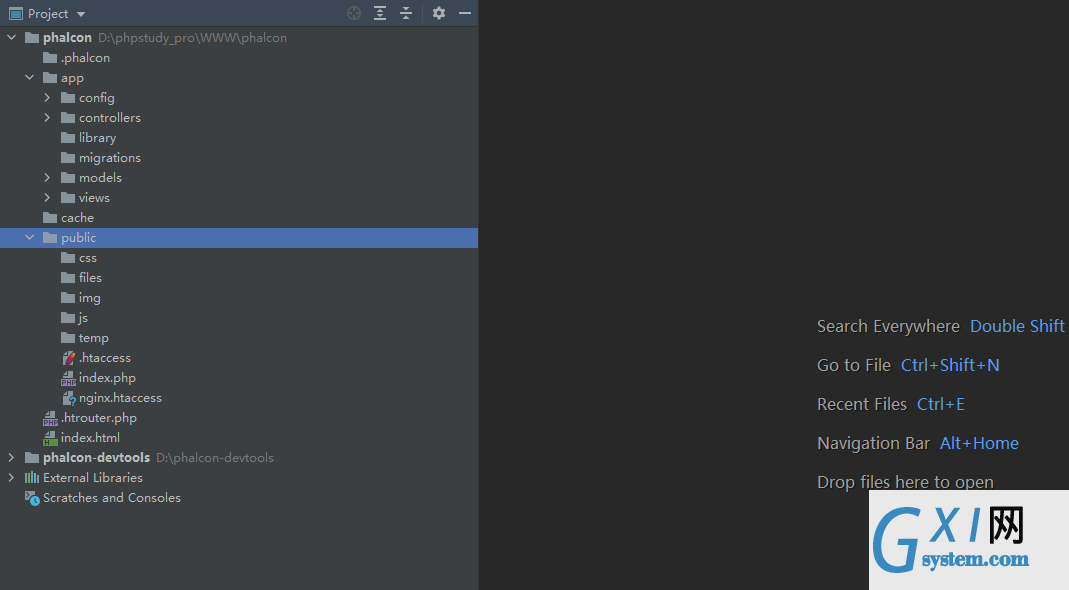Screen dimensions: 1069x590
Task: Click the Recent Files text
Action: click(862, 404)
